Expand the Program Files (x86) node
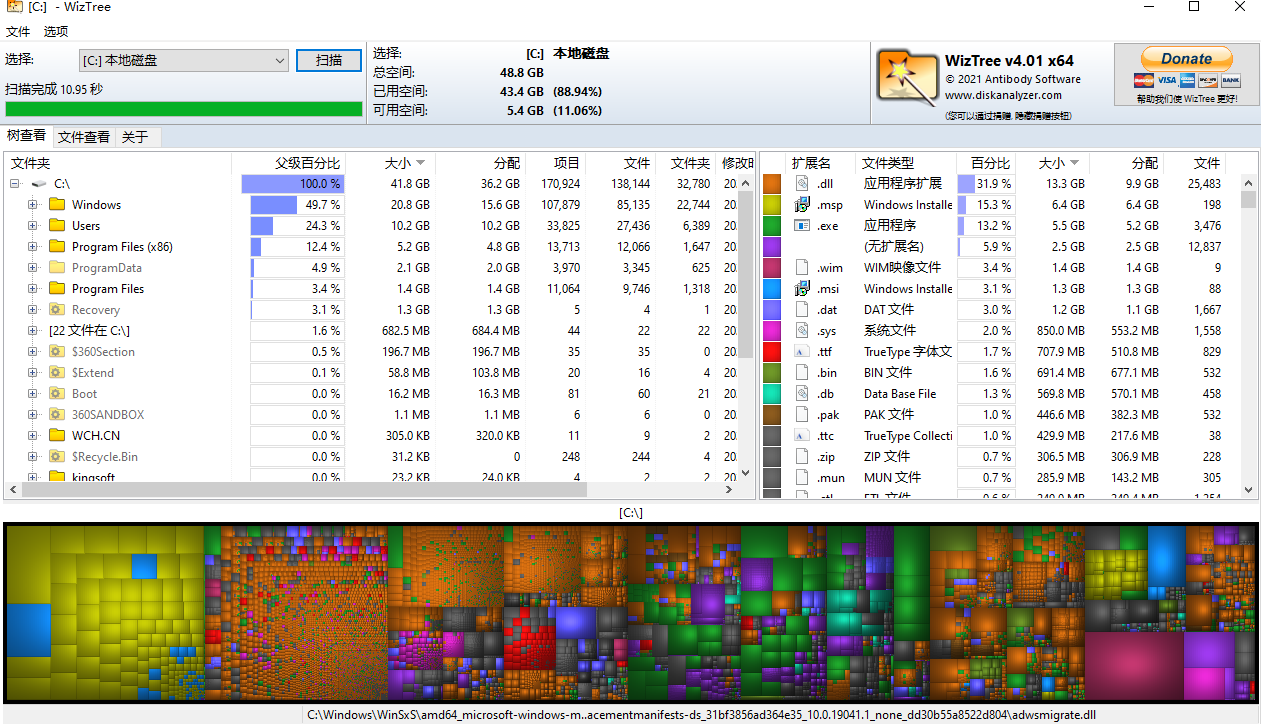 click(31, 246)
